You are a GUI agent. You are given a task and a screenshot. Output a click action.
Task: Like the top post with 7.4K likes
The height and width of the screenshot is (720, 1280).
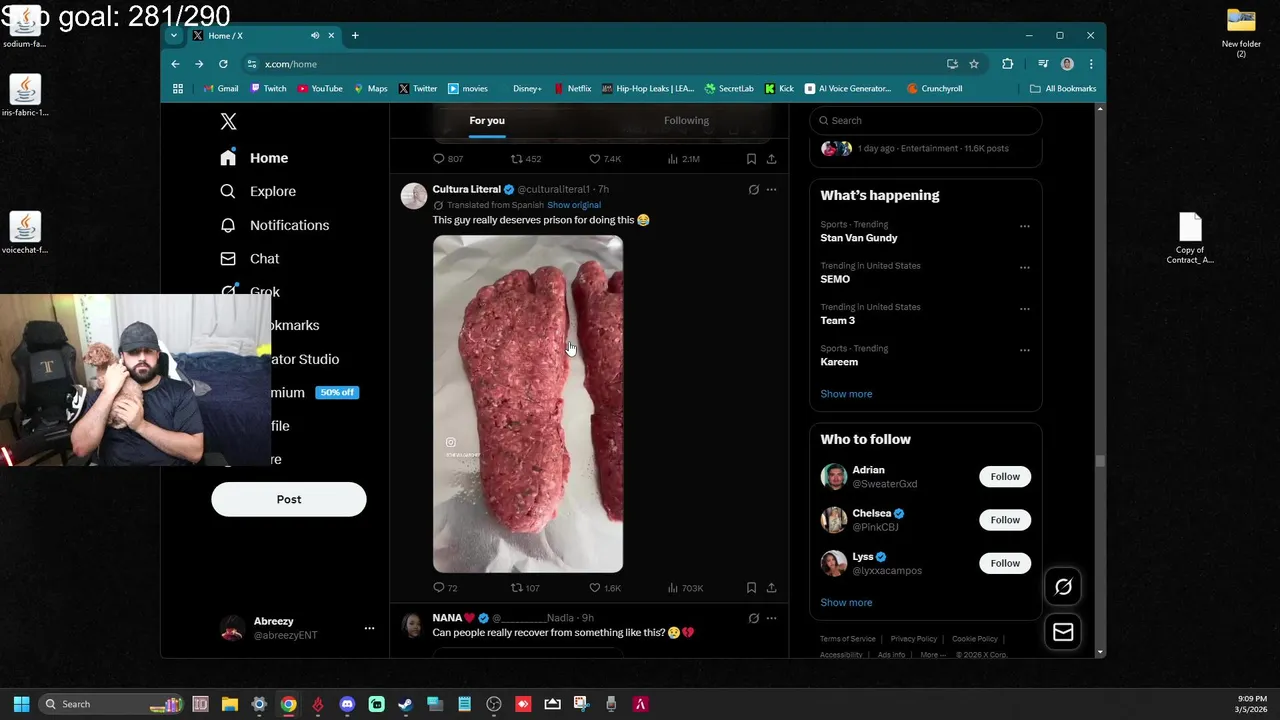(604, 159)
